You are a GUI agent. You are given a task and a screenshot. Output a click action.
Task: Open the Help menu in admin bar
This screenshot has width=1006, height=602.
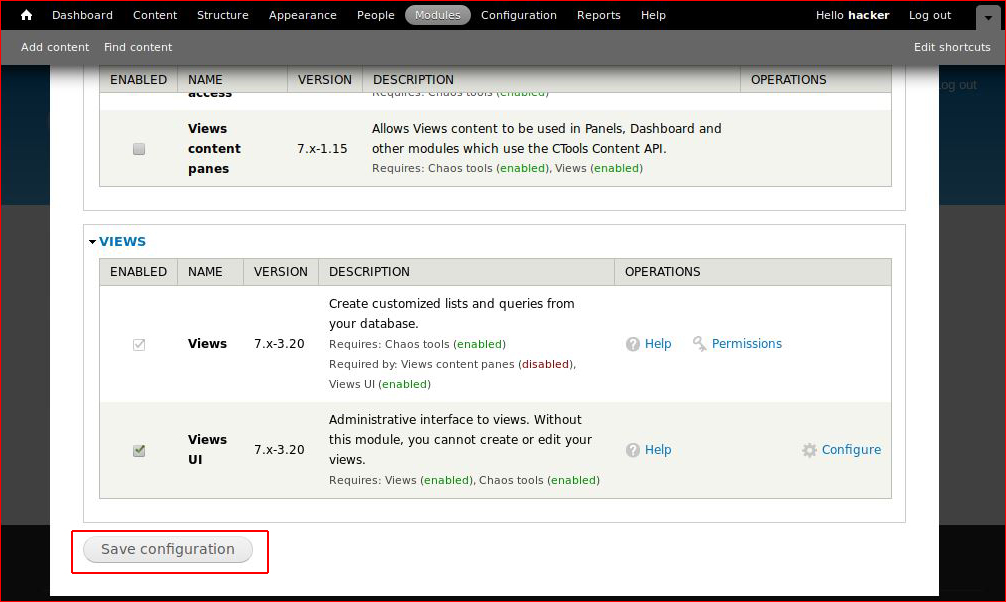point(653,15)
